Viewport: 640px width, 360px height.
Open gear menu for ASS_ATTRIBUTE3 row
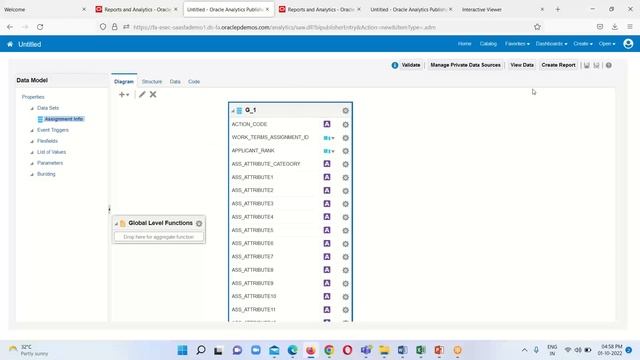pyautogui.click(x=345, y=204)
